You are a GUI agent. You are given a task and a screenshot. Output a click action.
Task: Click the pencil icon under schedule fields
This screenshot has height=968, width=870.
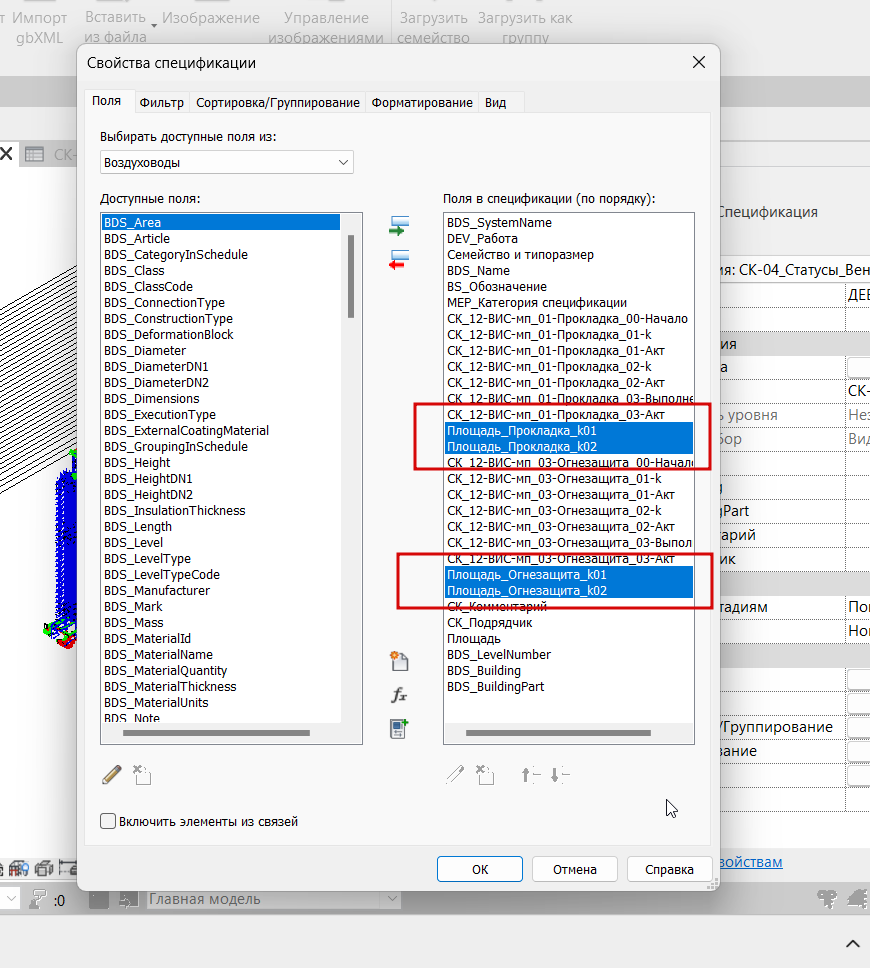[455, 774]
